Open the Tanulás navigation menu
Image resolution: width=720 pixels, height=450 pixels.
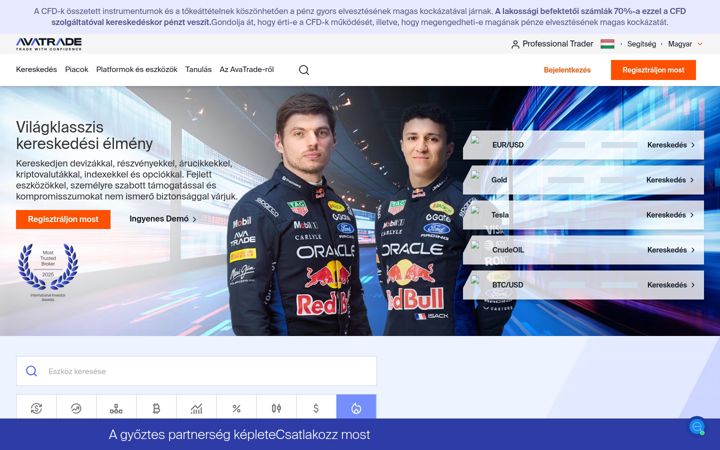pos(198,69)
